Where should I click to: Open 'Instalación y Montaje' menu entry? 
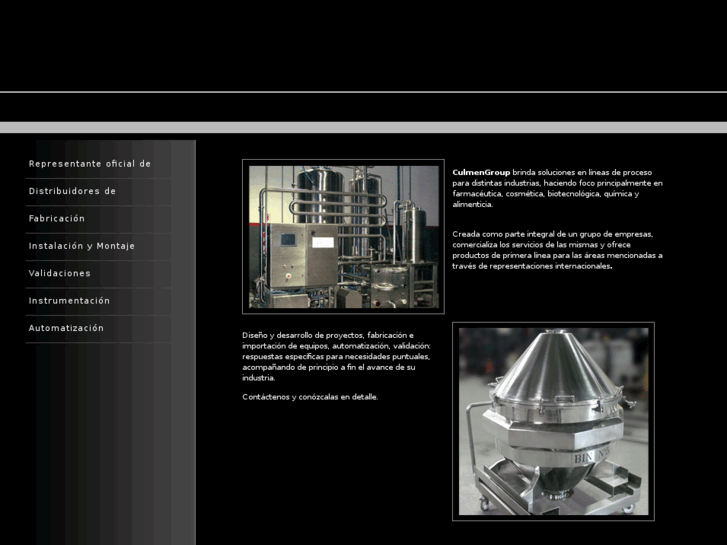(82, 246)
